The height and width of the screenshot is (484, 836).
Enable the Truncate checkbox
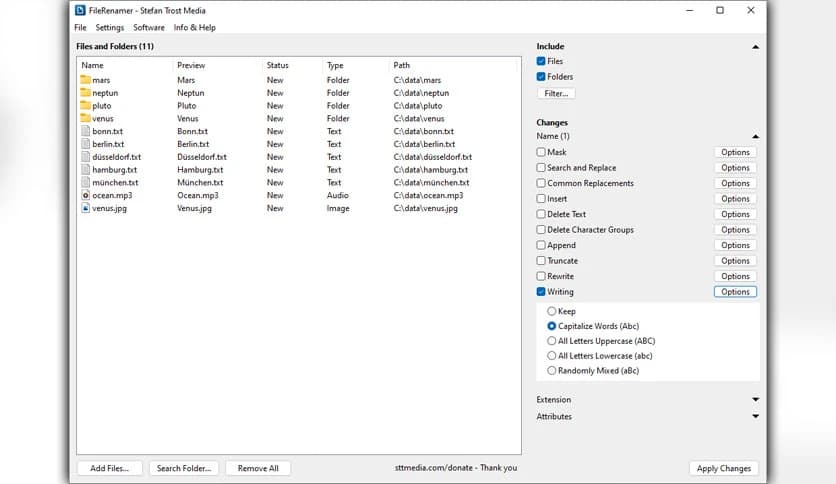pyautogui.click(x=541, y=261)
